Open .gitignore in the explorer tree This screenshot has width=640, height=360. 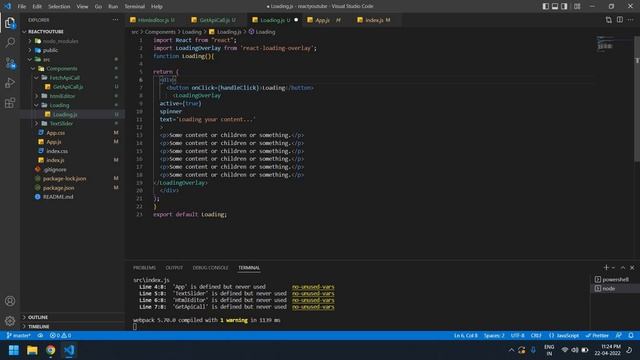pyautogui.click(x=55, y=169)
